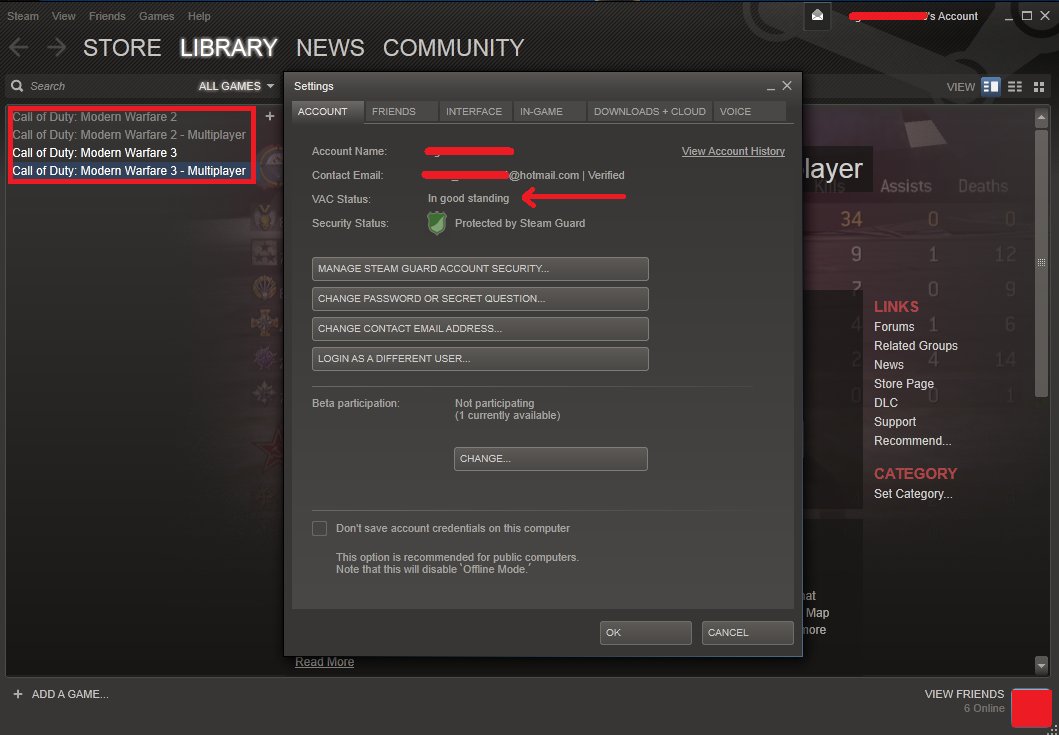Viewport: 1059px width, 735px height.
Task: Click CANCEL in Settings dialog
Action: click(x=748, y=633)
